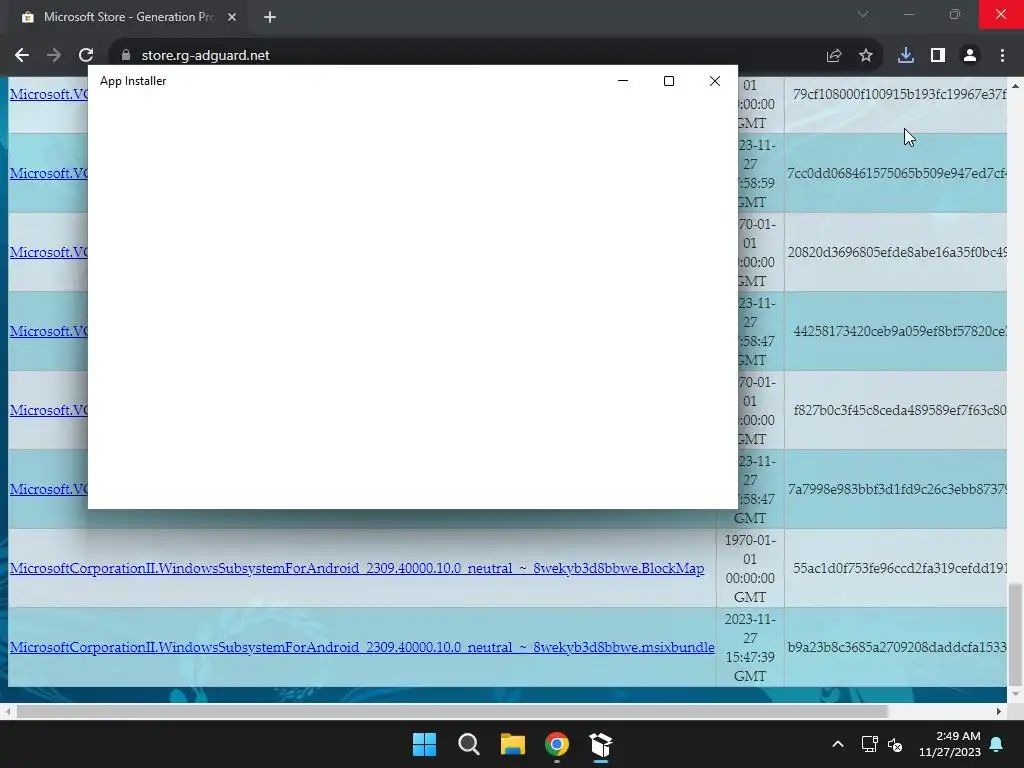Switch to Chrome from taskbar
The width and height of the screenshot is (1024, 768).
point(557,744)
